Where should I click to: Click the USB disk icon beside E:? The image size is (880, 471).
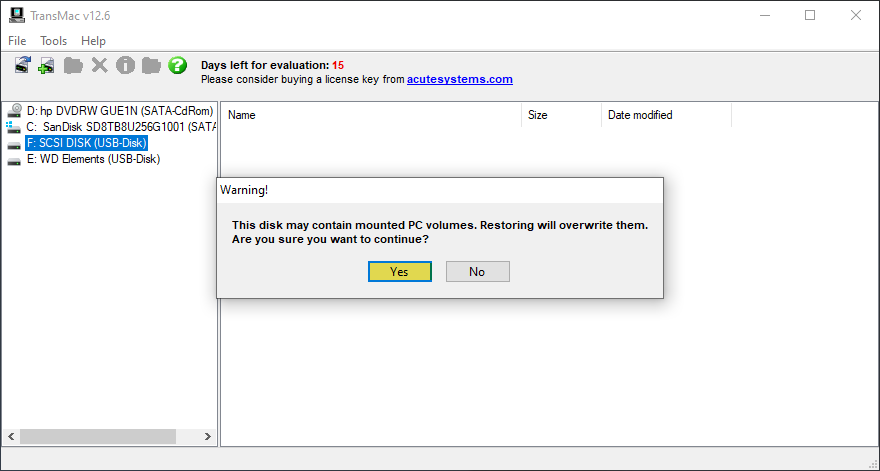[15, 161]
